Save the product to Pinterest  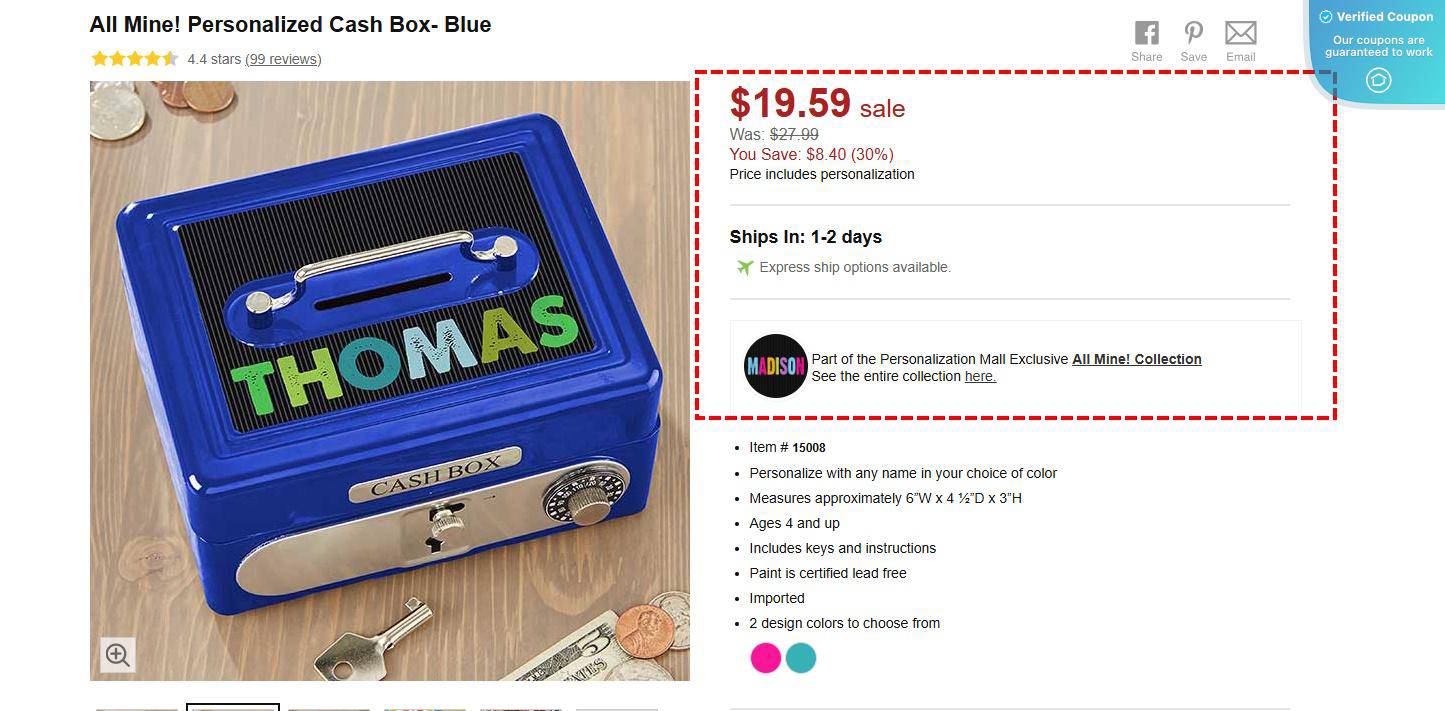[1193, 33]
